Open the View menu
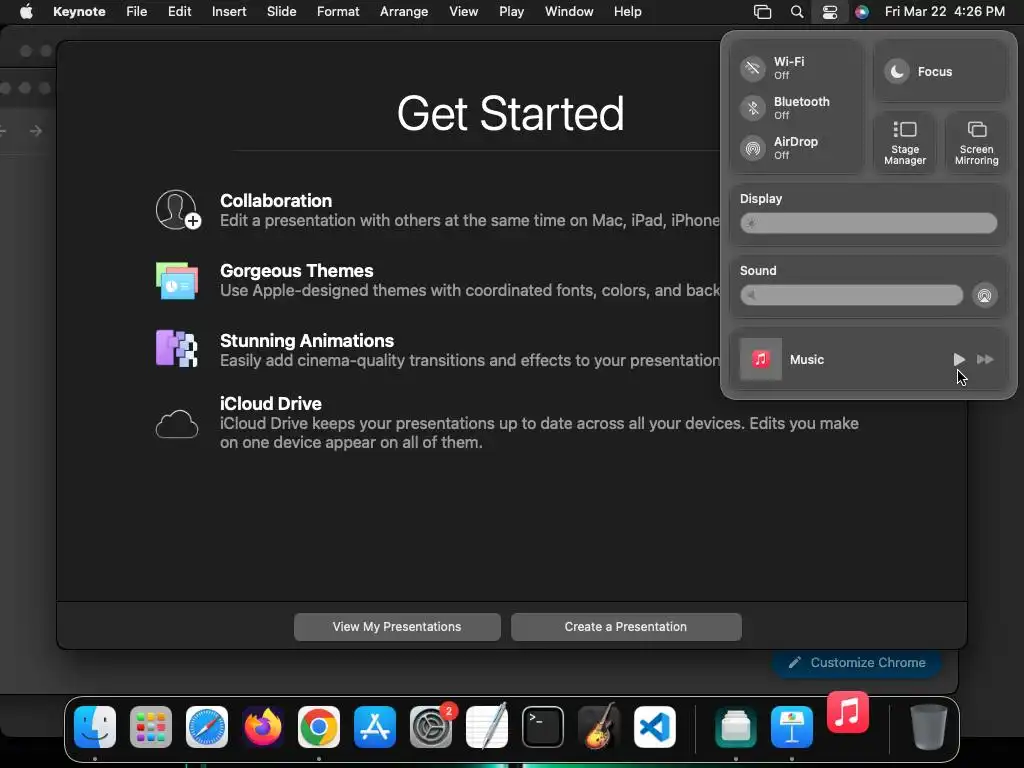Image resolution: width=1024 pixels, height=768 pixels. (x=464, y=12)
